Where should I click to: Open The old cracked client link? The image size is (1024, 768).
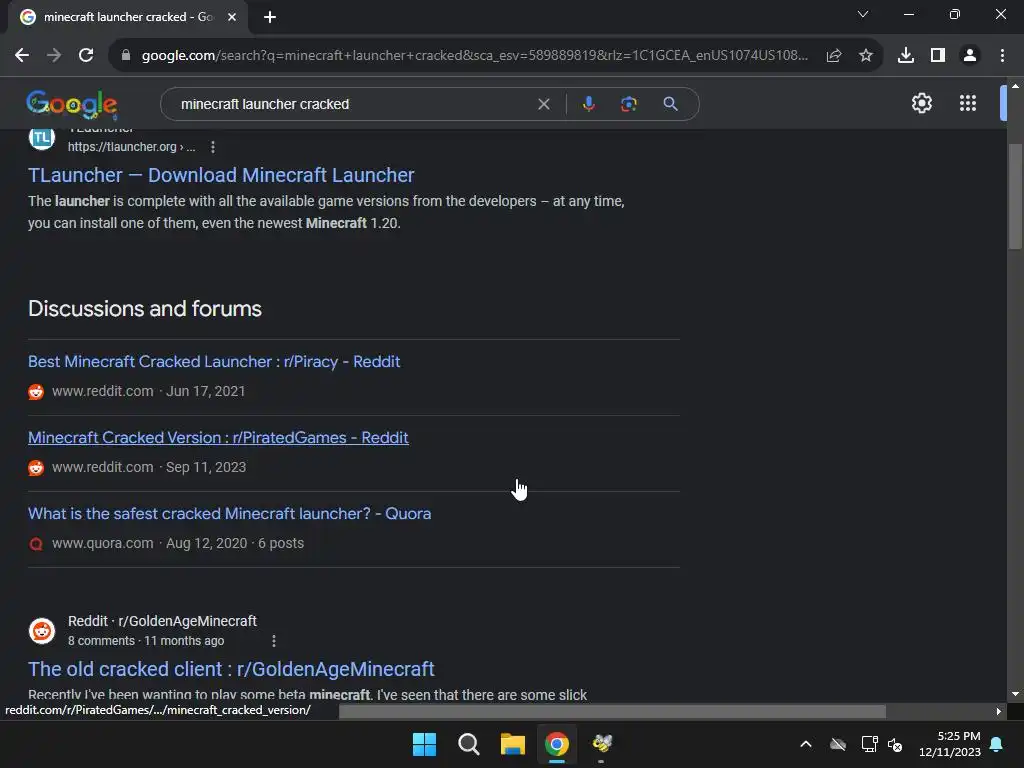pyautogui.click(x=231, y=669)
